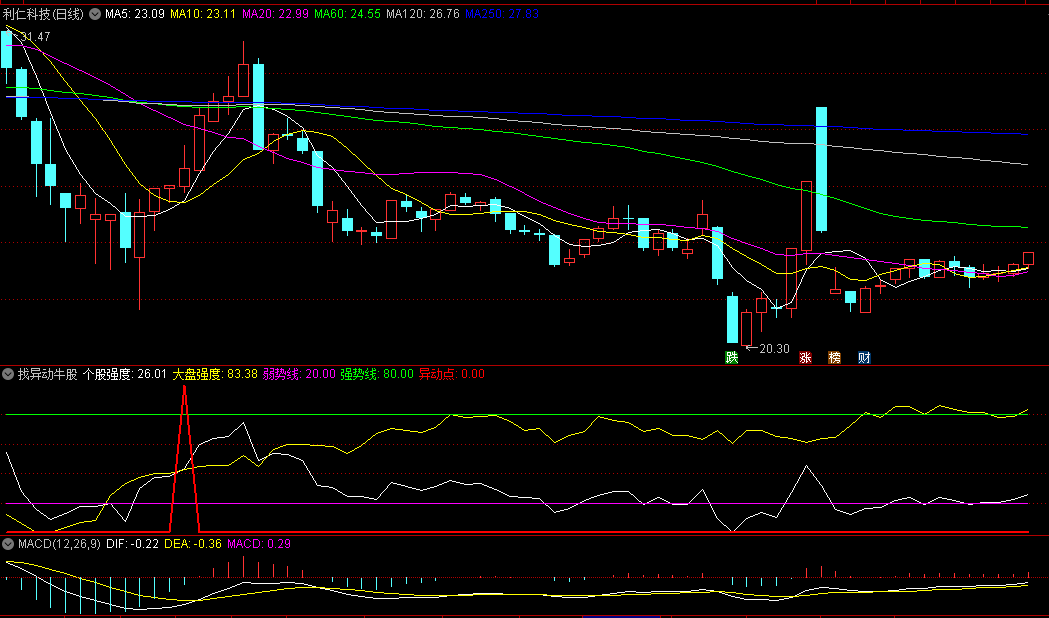Open the MACD(12,26,9) indicator dropdown arrow
This screenshot has height=618, width=1049.
[x=7, y=544]
